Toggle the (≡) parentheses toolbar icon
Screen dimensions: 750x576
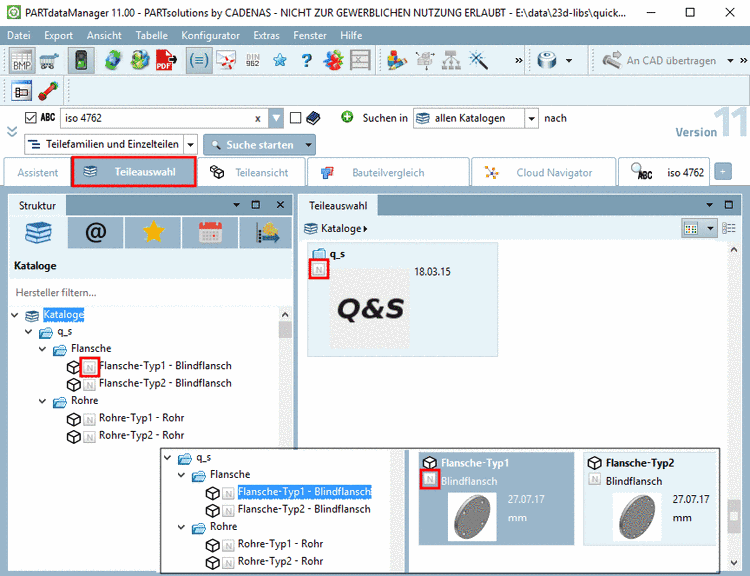pos(199,61)
